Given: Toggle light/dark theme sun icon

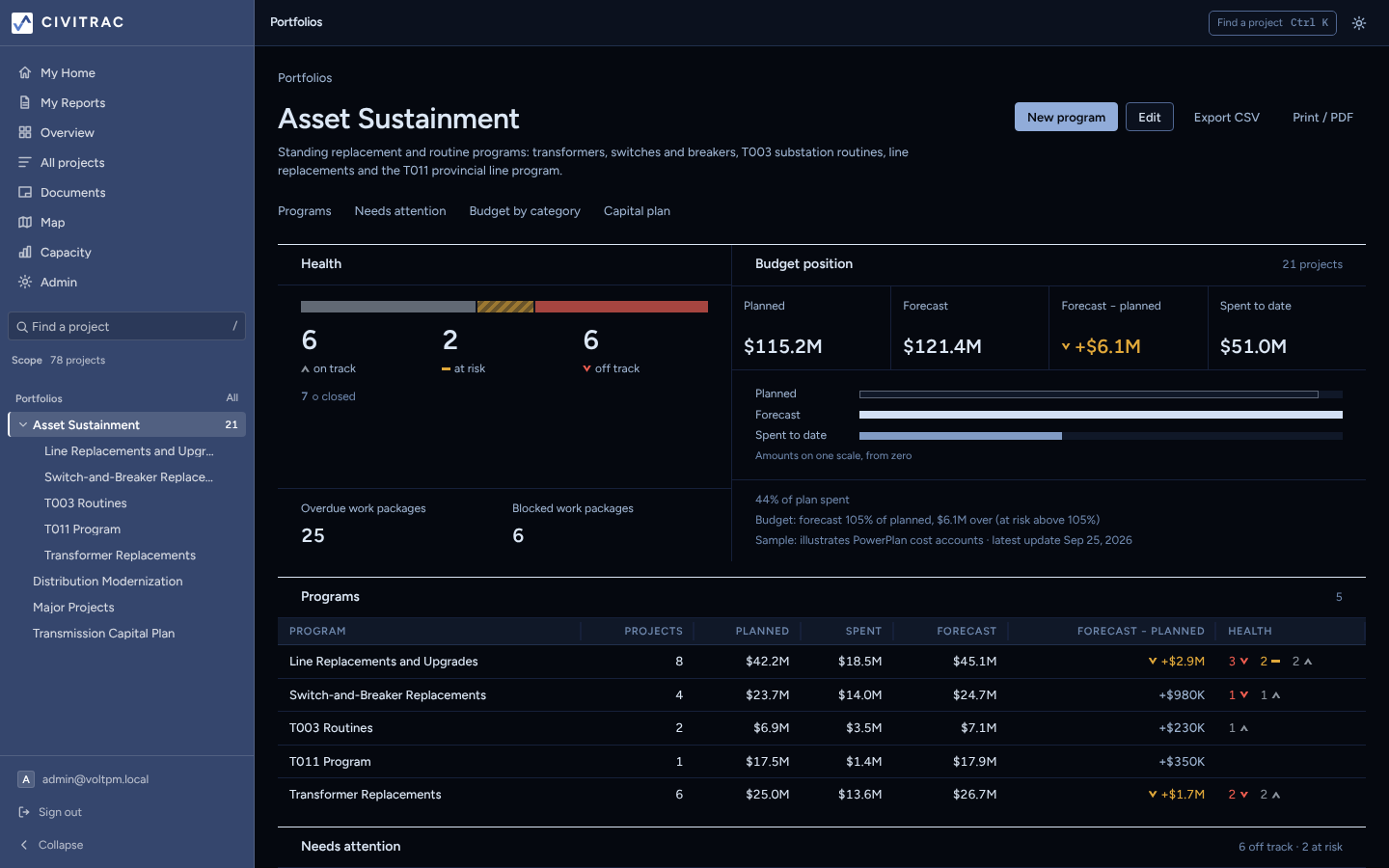Looking at the screenshot, I should click(x=1359, y=23).
